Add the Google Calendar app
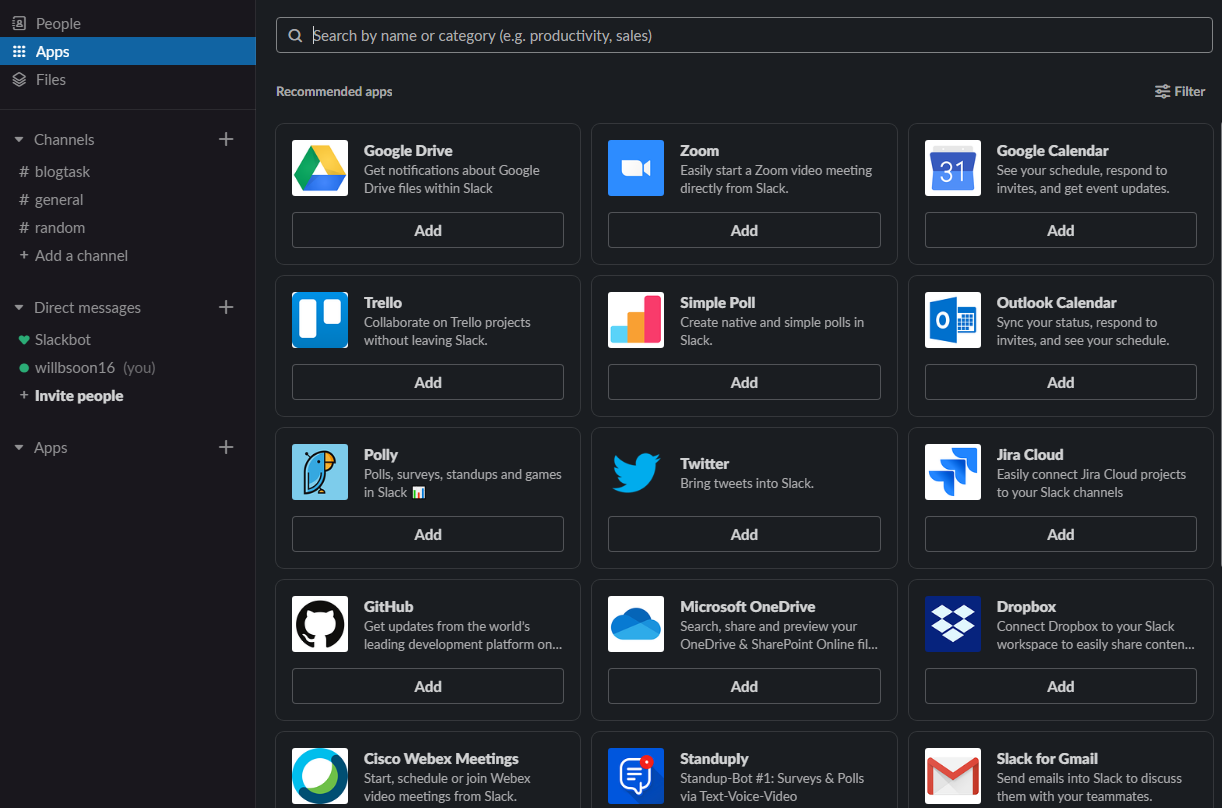 pos(1061,230)
